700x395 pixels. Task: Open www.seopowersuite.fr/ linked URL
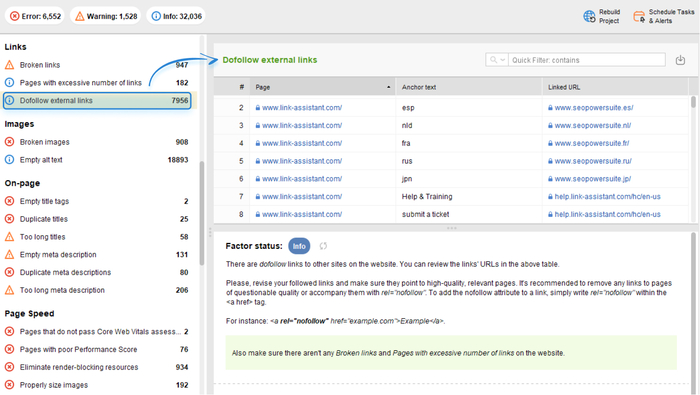(x=592, y=143)
